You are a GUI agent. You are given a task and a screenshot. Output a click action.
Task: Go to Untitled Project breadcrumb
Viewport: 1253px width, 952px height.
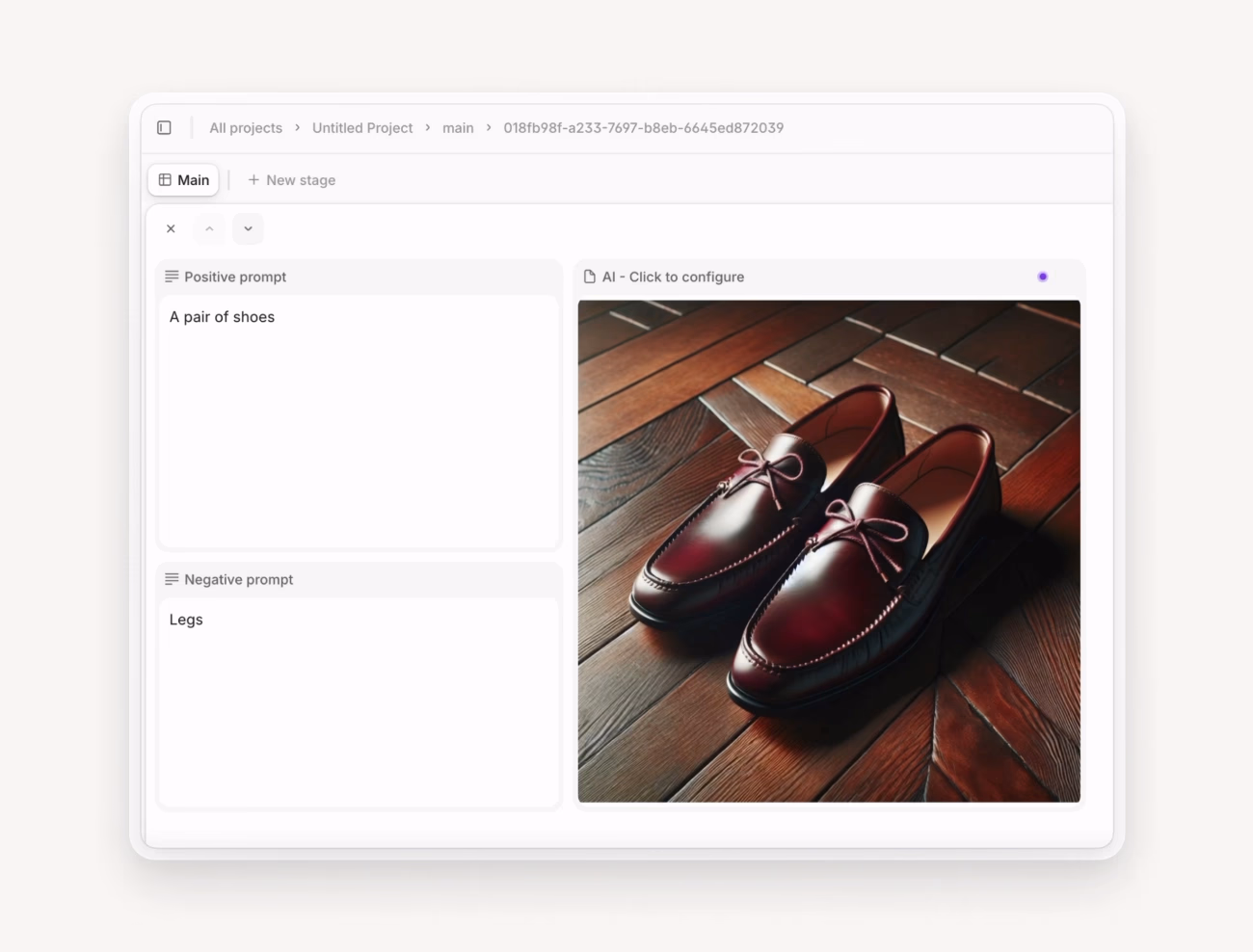[362, 128]
